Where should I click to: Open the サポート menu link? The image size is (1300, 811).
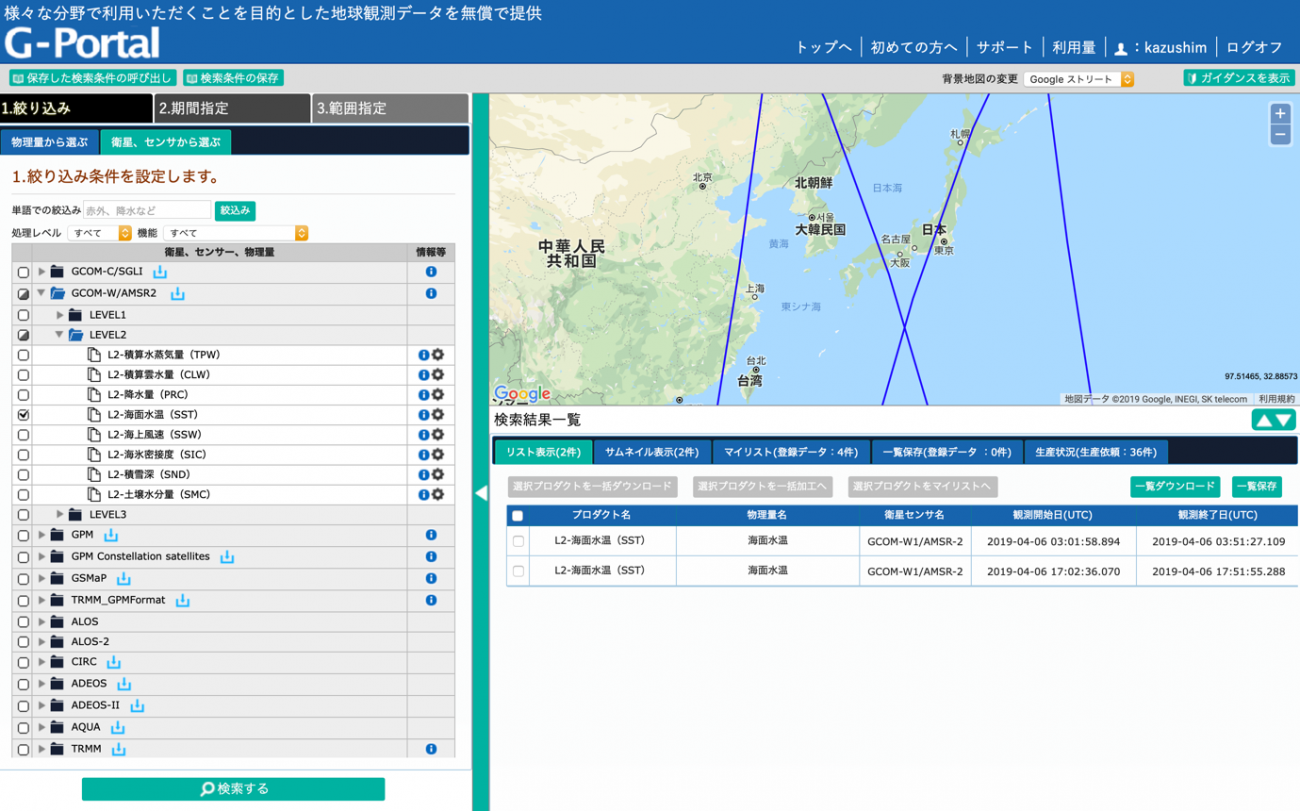tap(1005, 47)
